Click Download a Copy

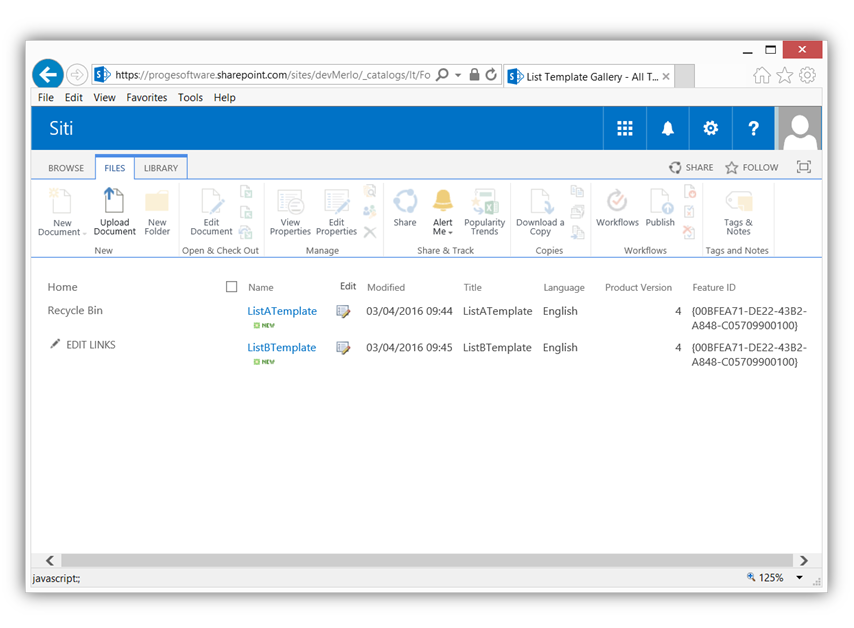coord(539,208)
